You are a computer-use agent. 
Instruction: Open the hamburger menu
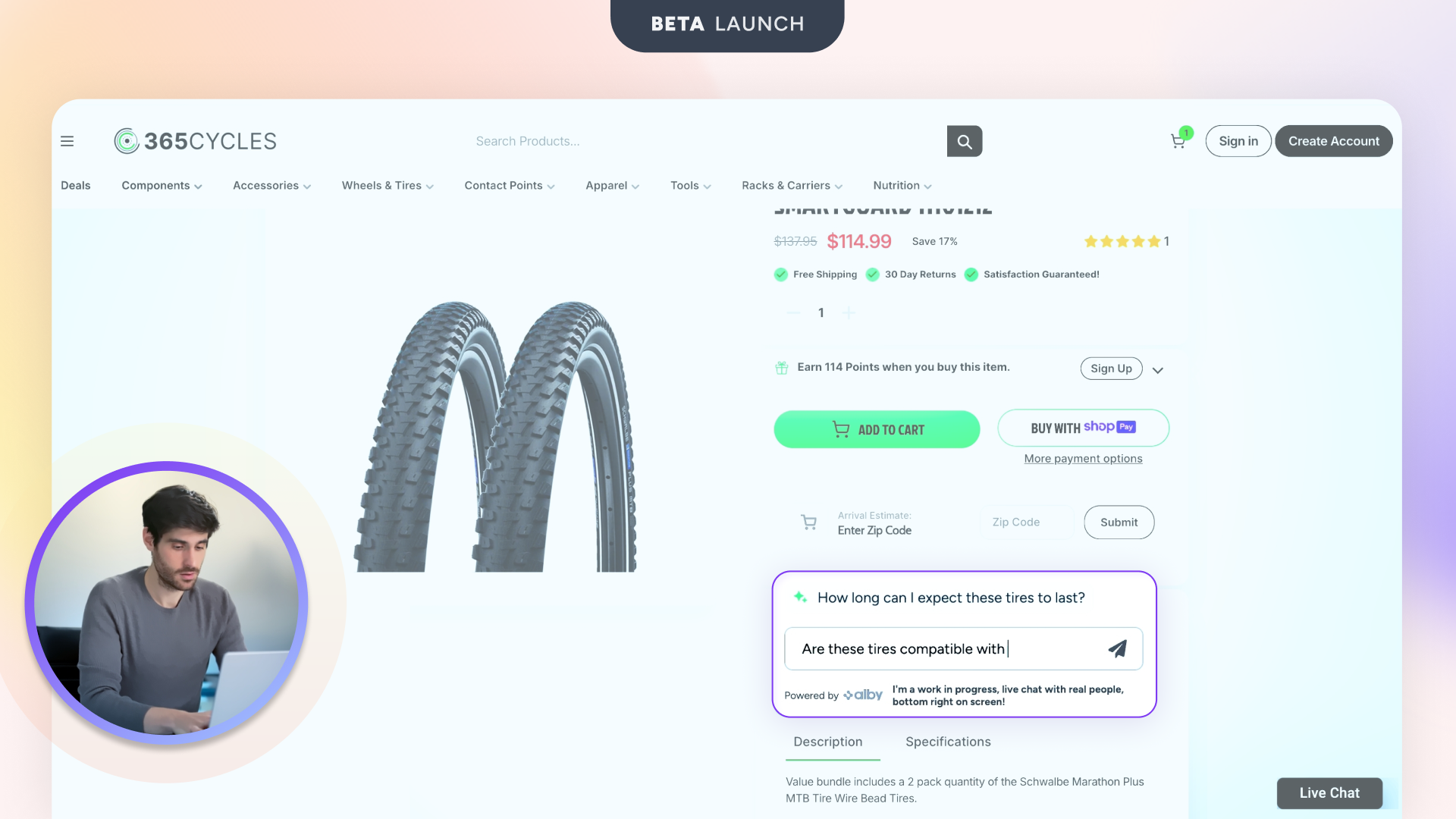tap(67, 141)
